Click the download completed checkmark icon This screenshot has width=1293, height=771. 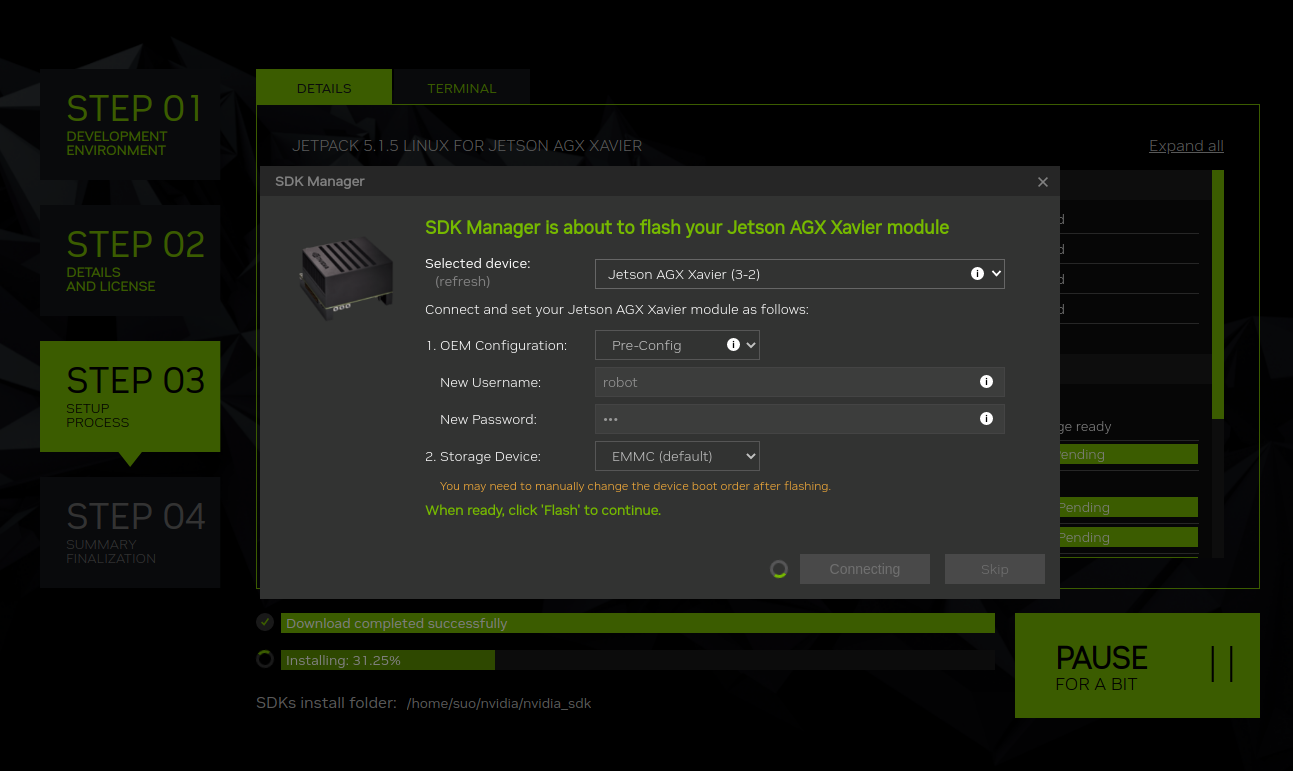[x=265, y=622]
